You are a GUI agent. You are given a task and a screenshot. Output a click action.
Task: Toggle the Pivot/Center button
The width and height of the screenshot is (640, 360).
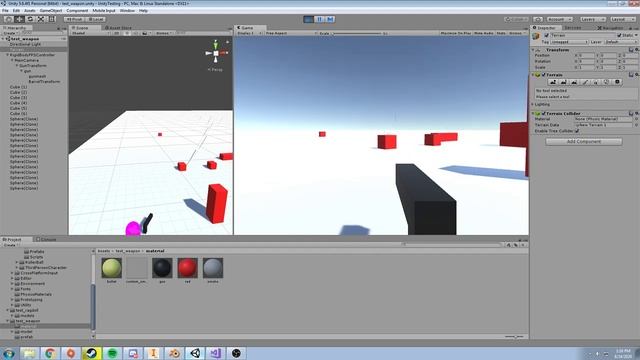click(x=74, y=19)
